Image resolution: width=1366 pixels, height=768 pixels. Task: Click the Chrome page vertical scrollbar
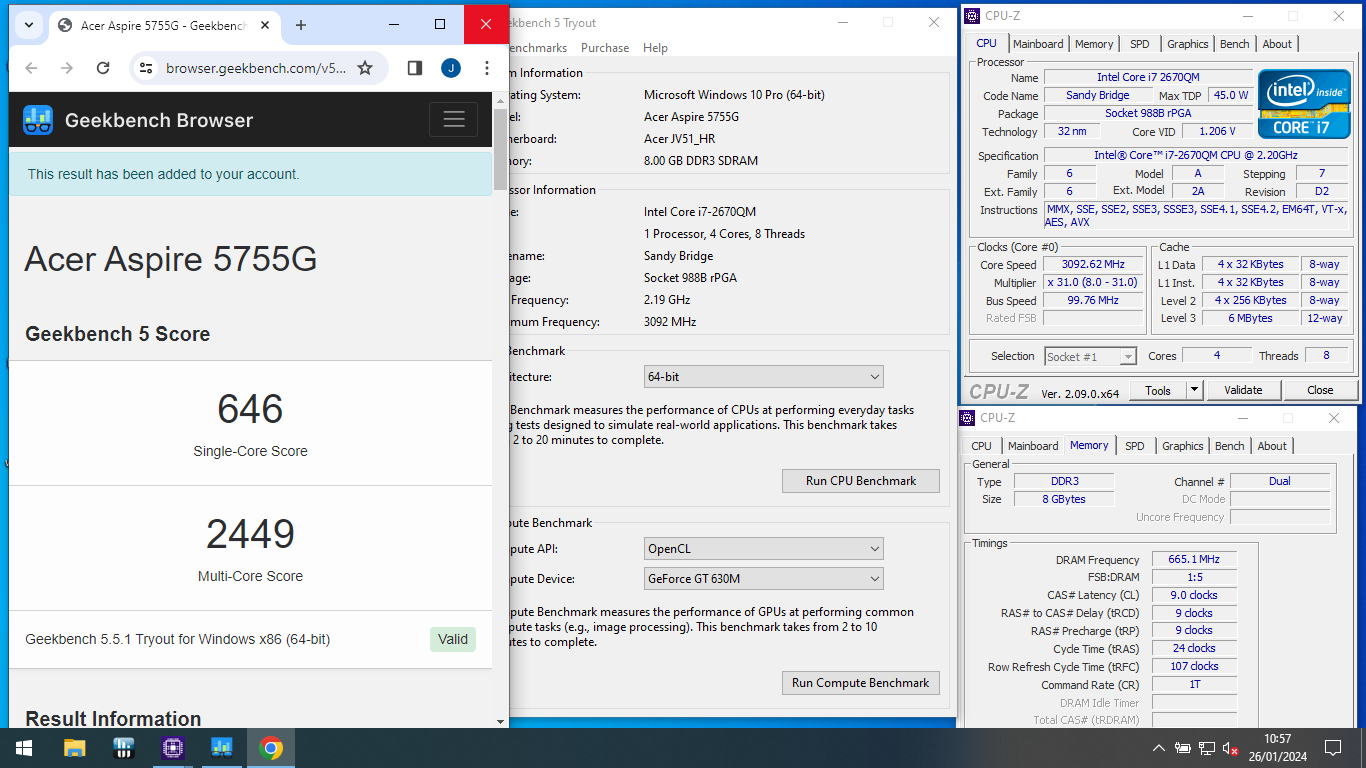click(501, 150)
